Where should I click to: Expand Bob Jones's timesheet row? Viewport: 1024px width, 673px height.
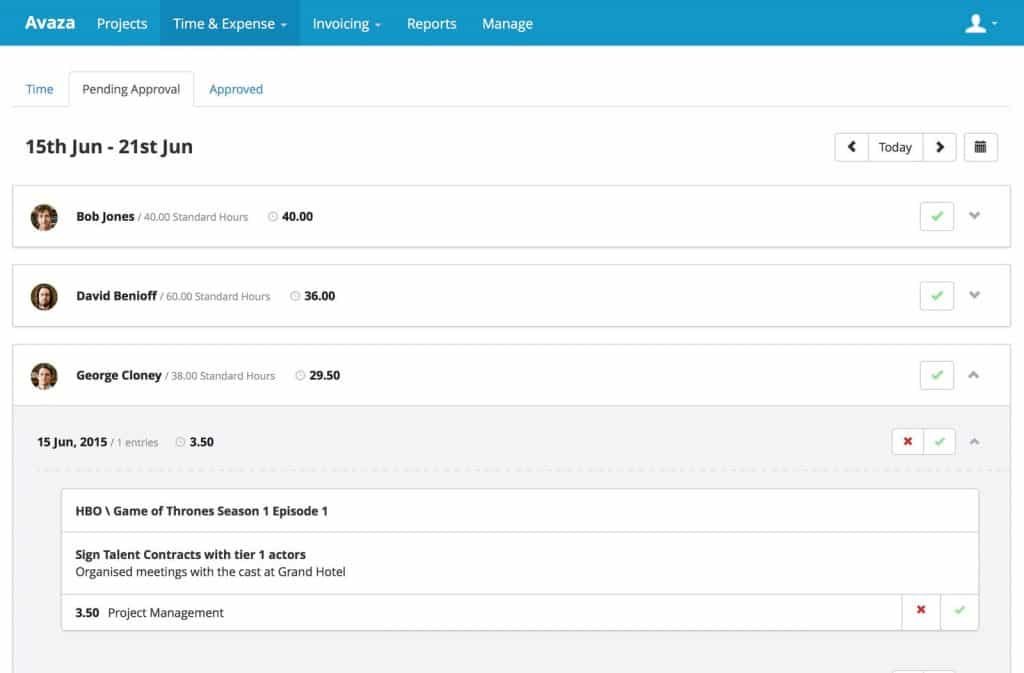(975, 216)
